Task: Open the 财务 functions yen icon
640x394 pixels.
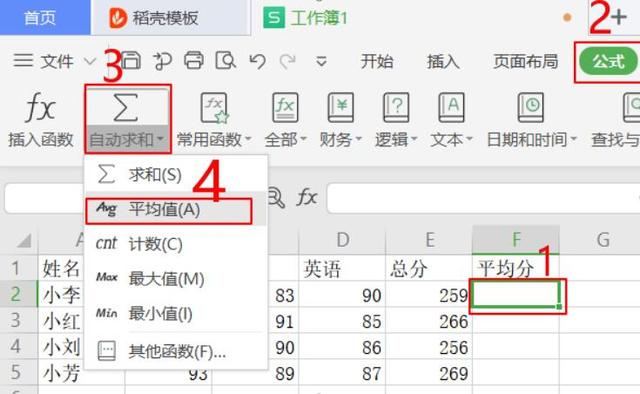Action: [x=340, y=108]
